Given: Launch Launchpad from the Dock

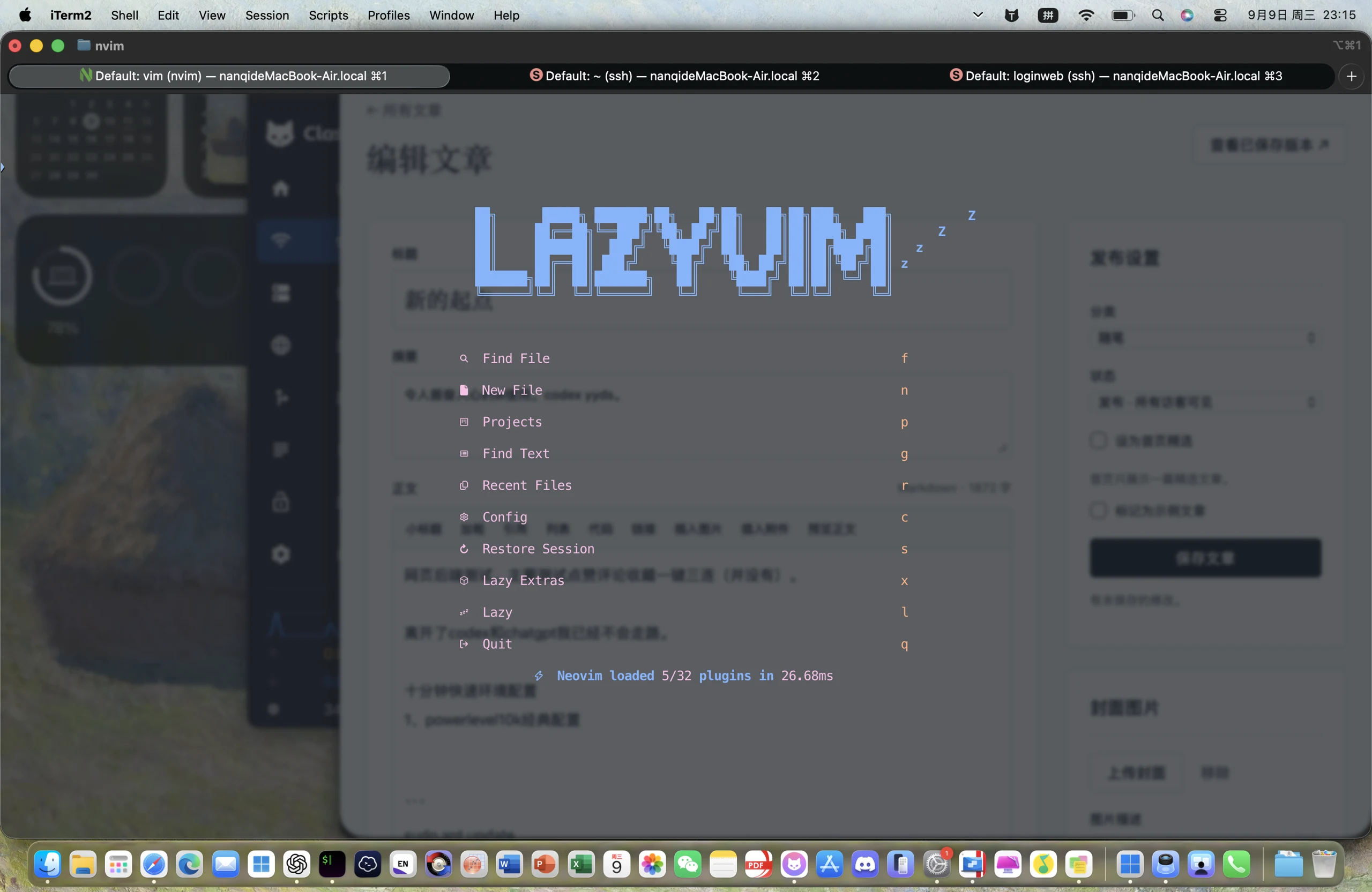Looking at the screenshot, I should [119, 864].
